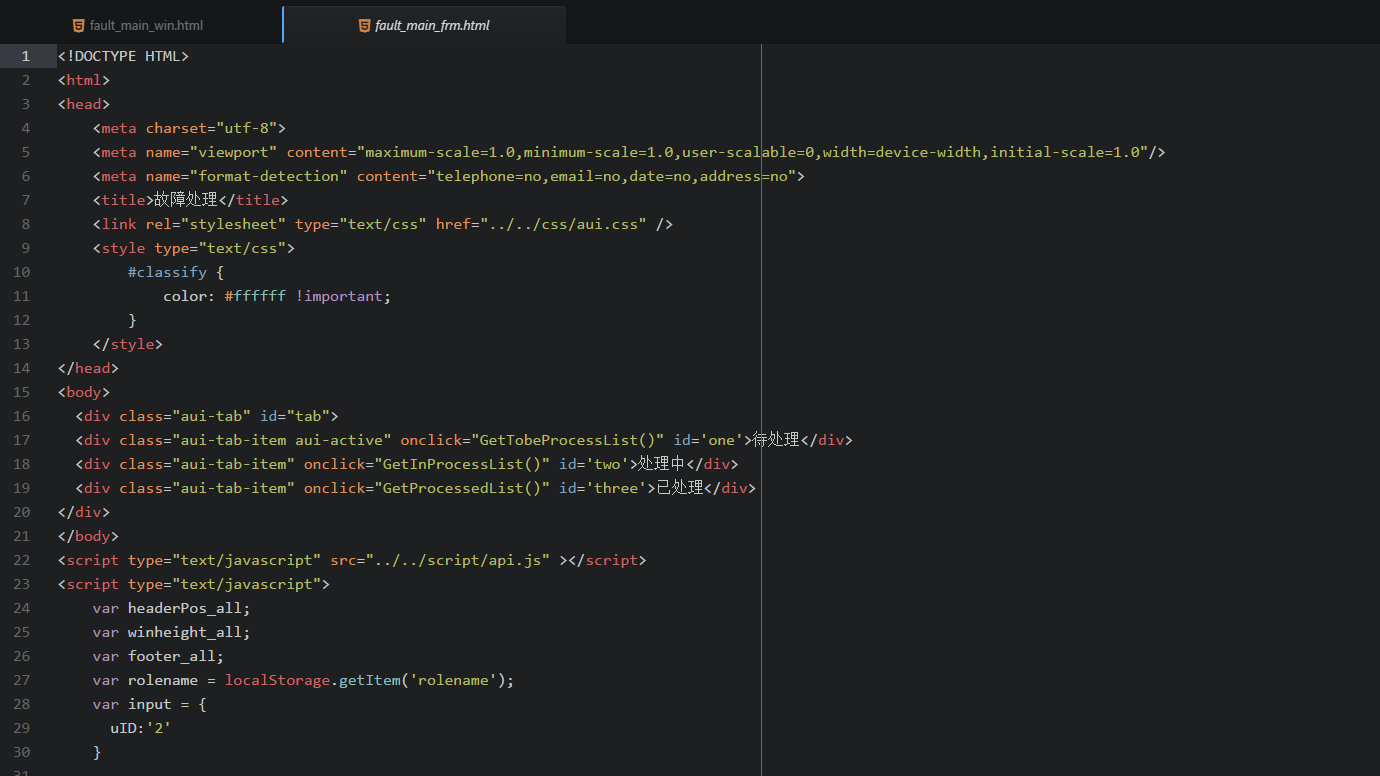Click the 'footer_all' variable

pos(172,656)
